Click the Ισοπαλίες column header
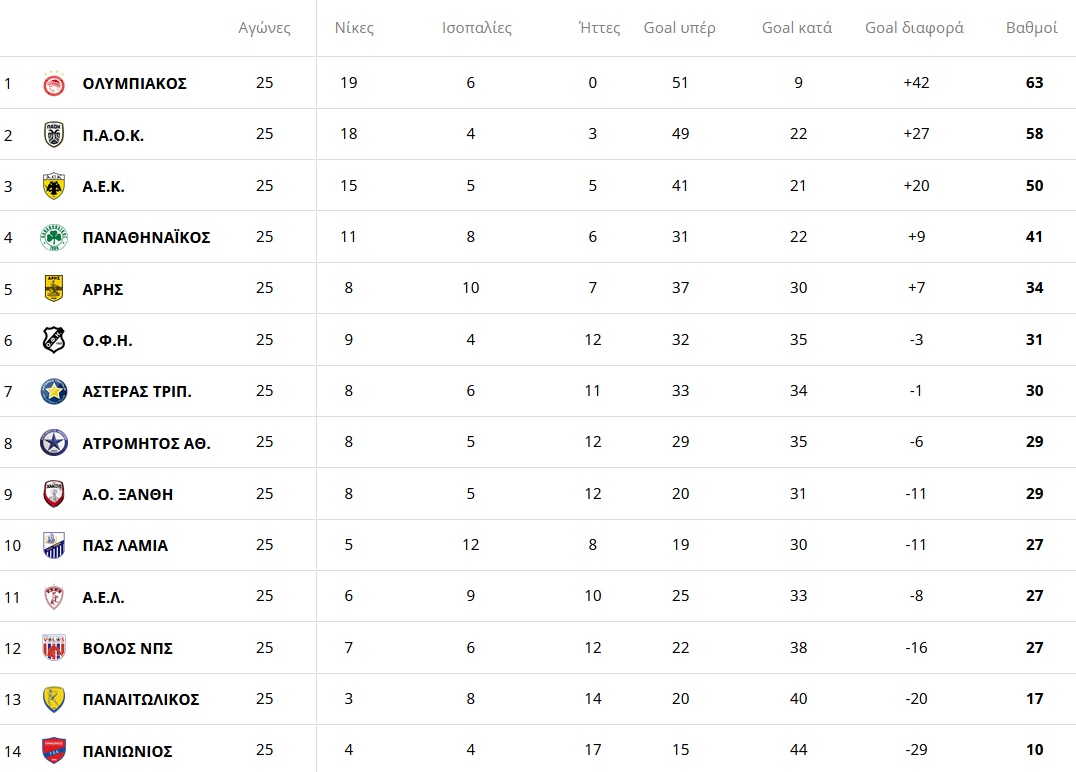The height and width of the screenshot is (772, 1076). tap(477, 28)
